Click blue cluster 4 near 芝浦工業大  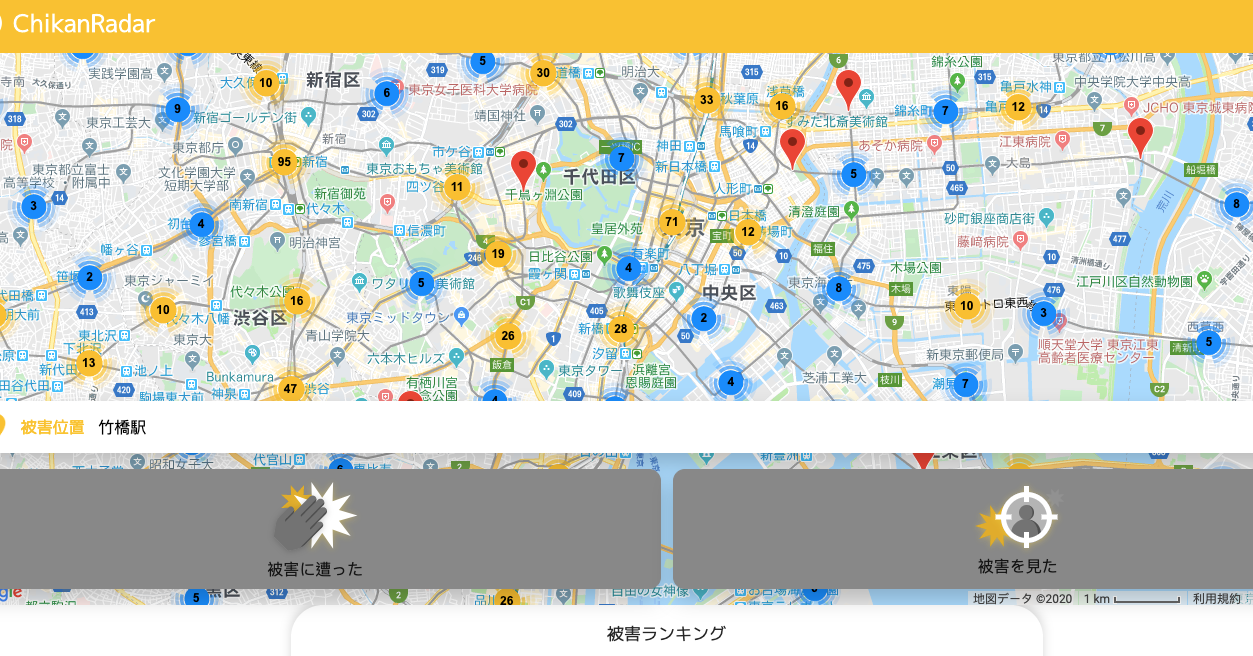(x=730, y=382)
